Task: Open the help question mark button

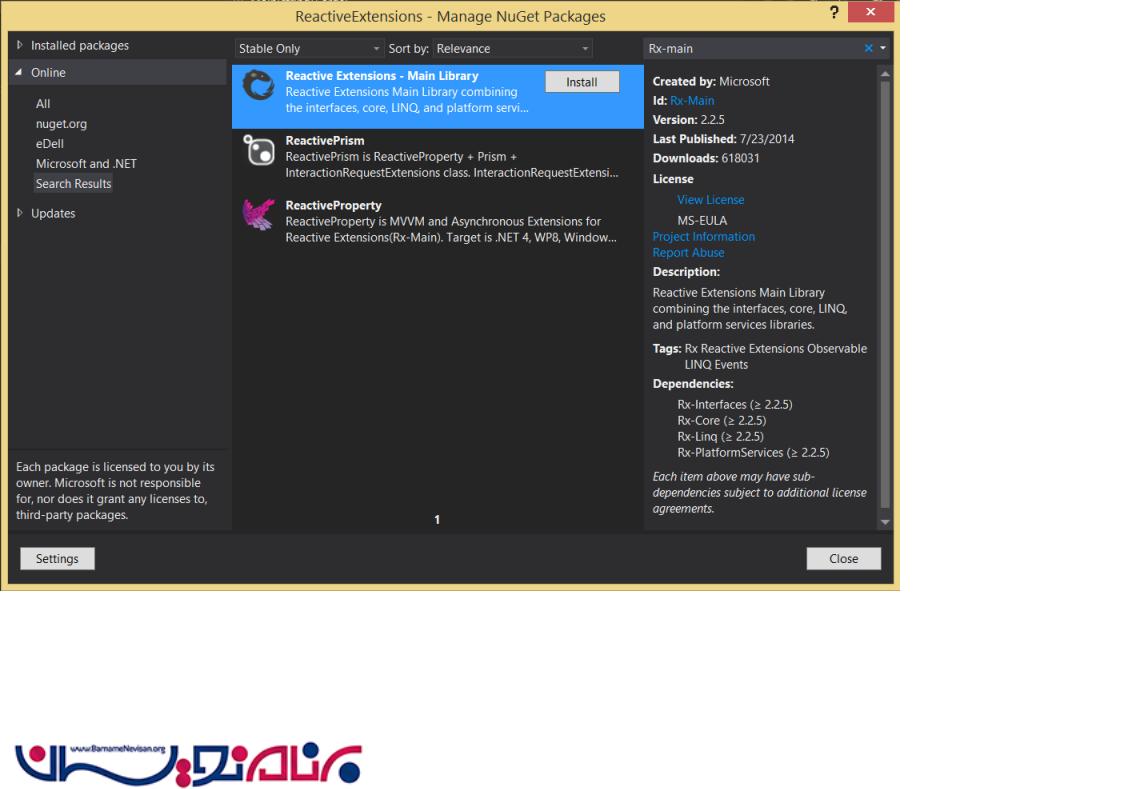Action: pos(834,12)
